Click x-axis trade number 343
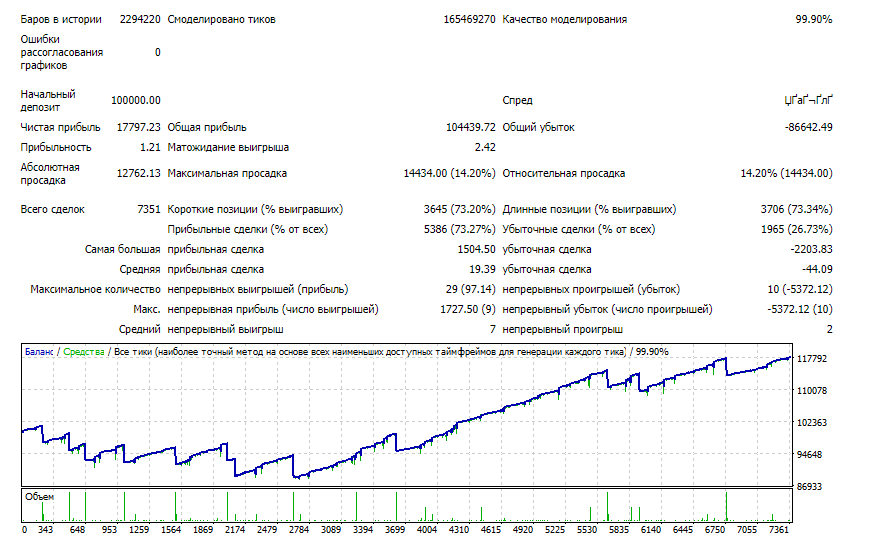Image resolution: width=882 pixels, height=539 pixels. click(x=46, y=530)
